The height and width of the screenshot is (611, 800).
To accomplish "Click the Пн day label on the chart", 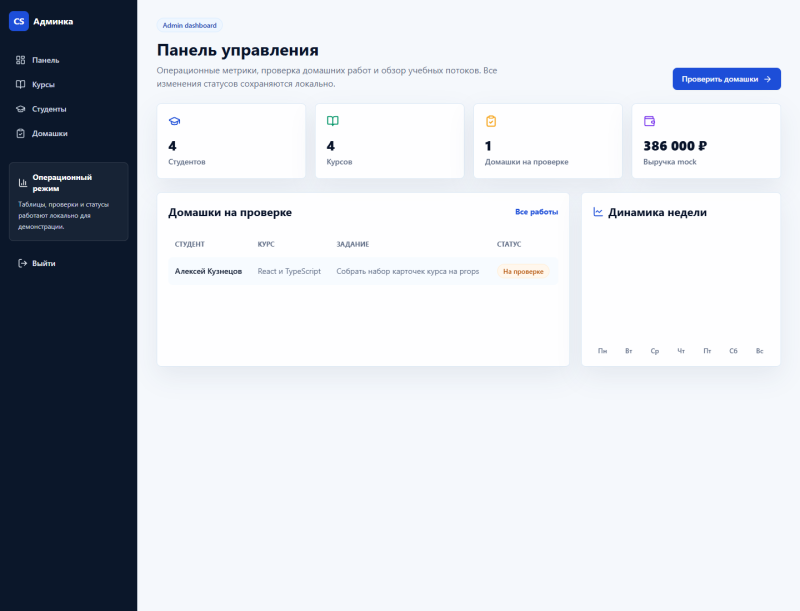I will tap(603, 351).
